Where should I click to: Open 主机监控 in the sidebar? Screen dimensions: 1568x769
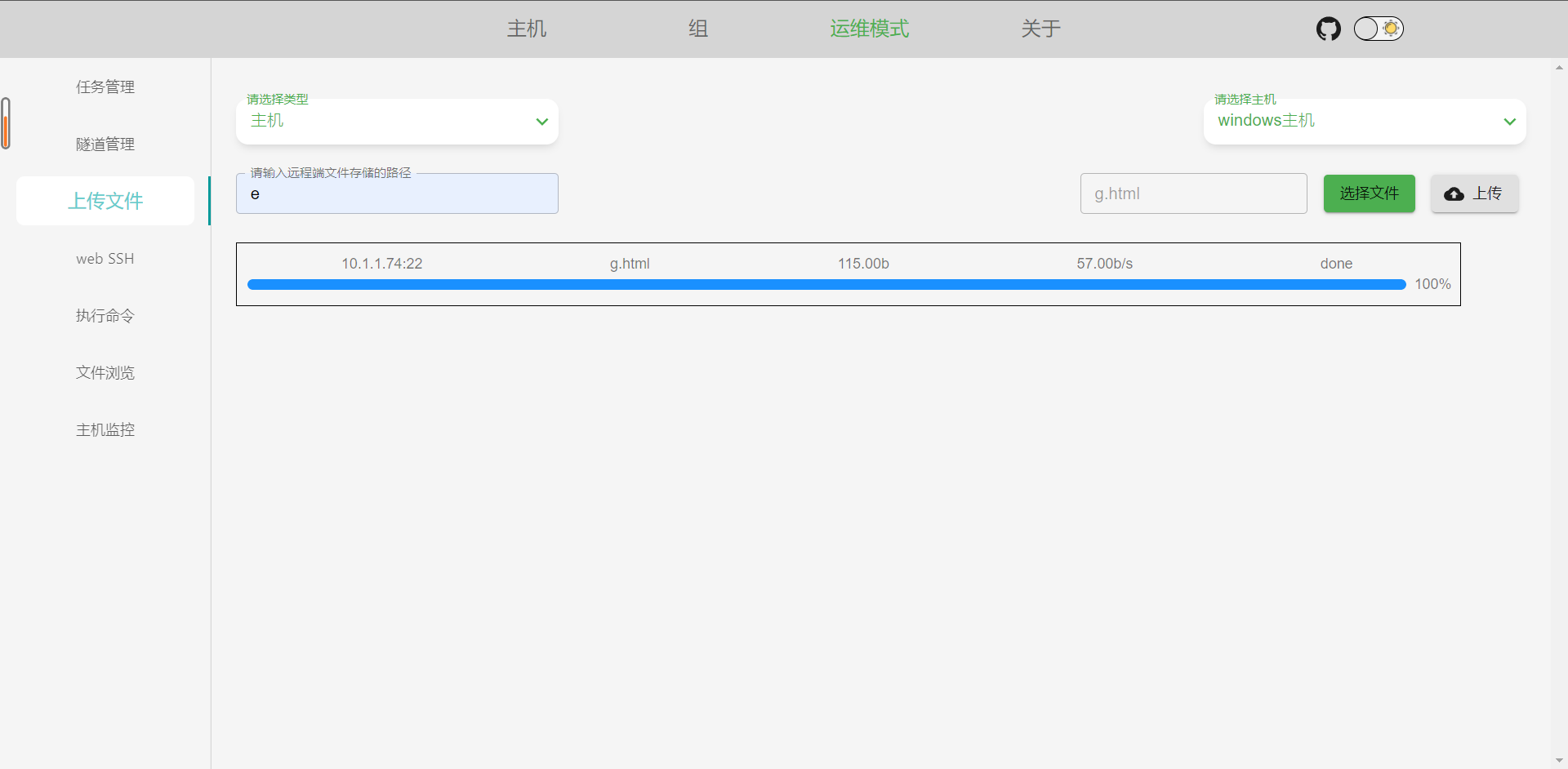click(105, 429)
